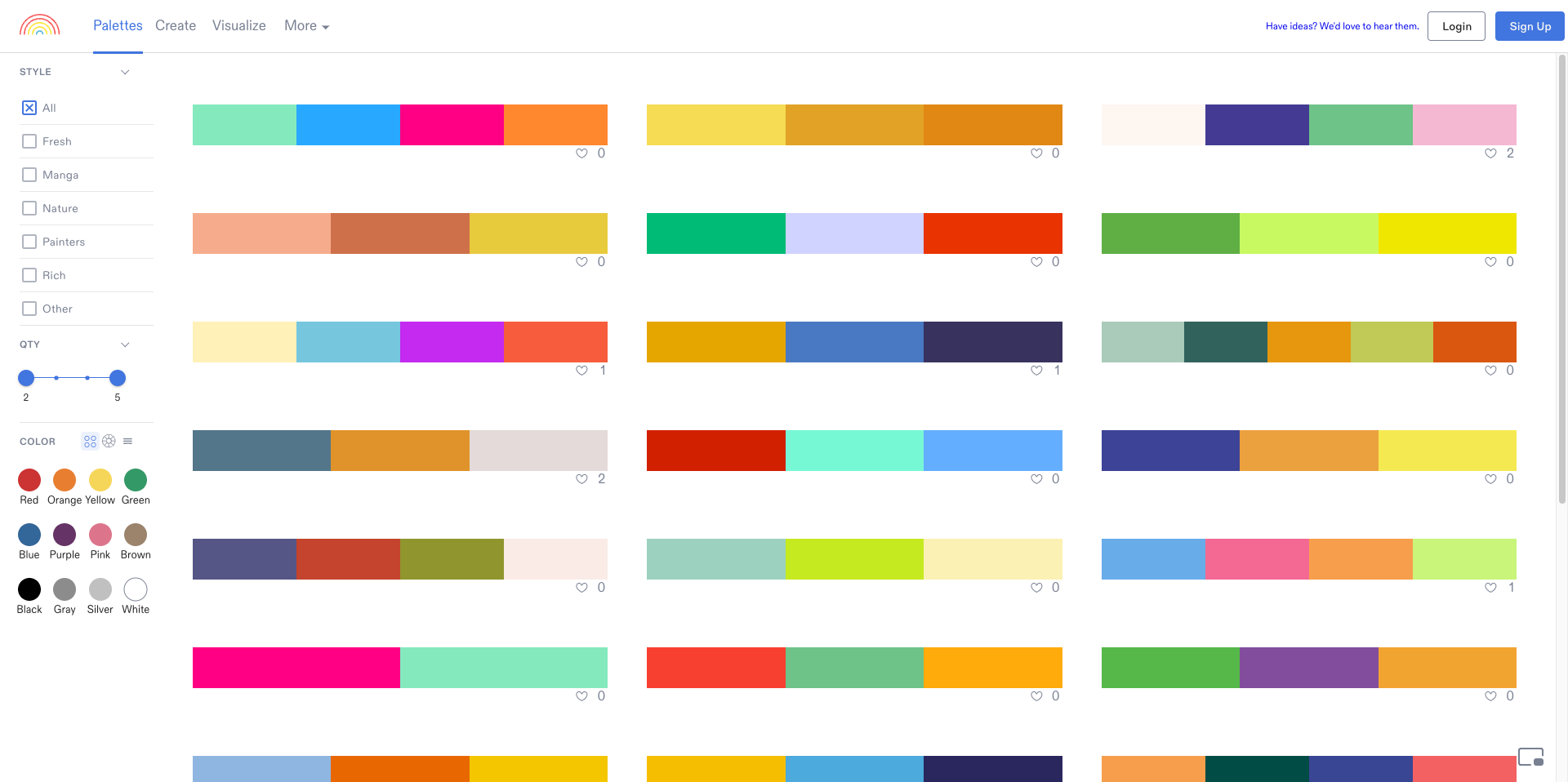
Task: Click the Login button
Action: point(1456,26)
